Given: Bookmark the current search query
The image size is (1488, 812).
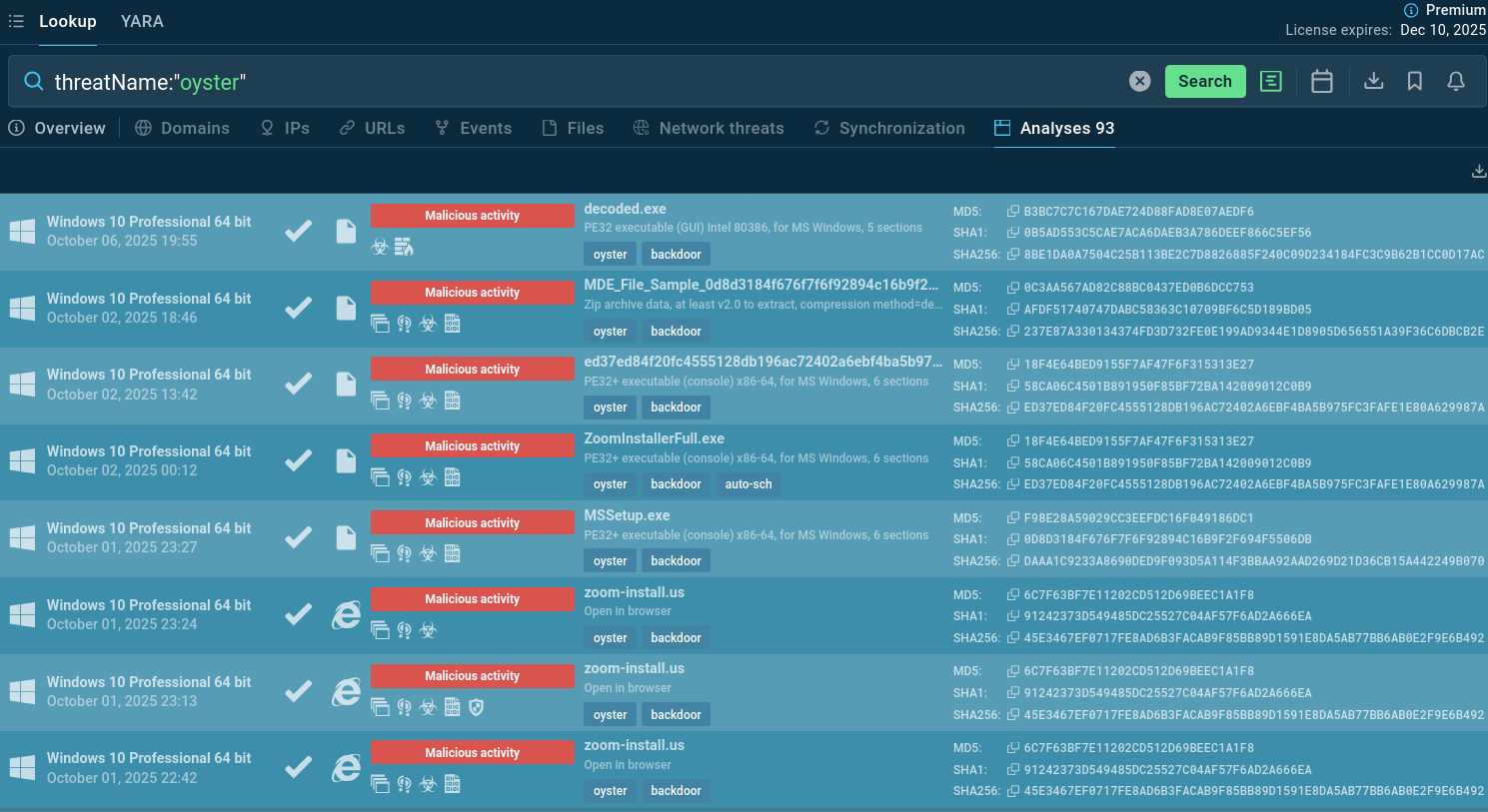Looking at the screenshot, I should (x=1414, y=82).
